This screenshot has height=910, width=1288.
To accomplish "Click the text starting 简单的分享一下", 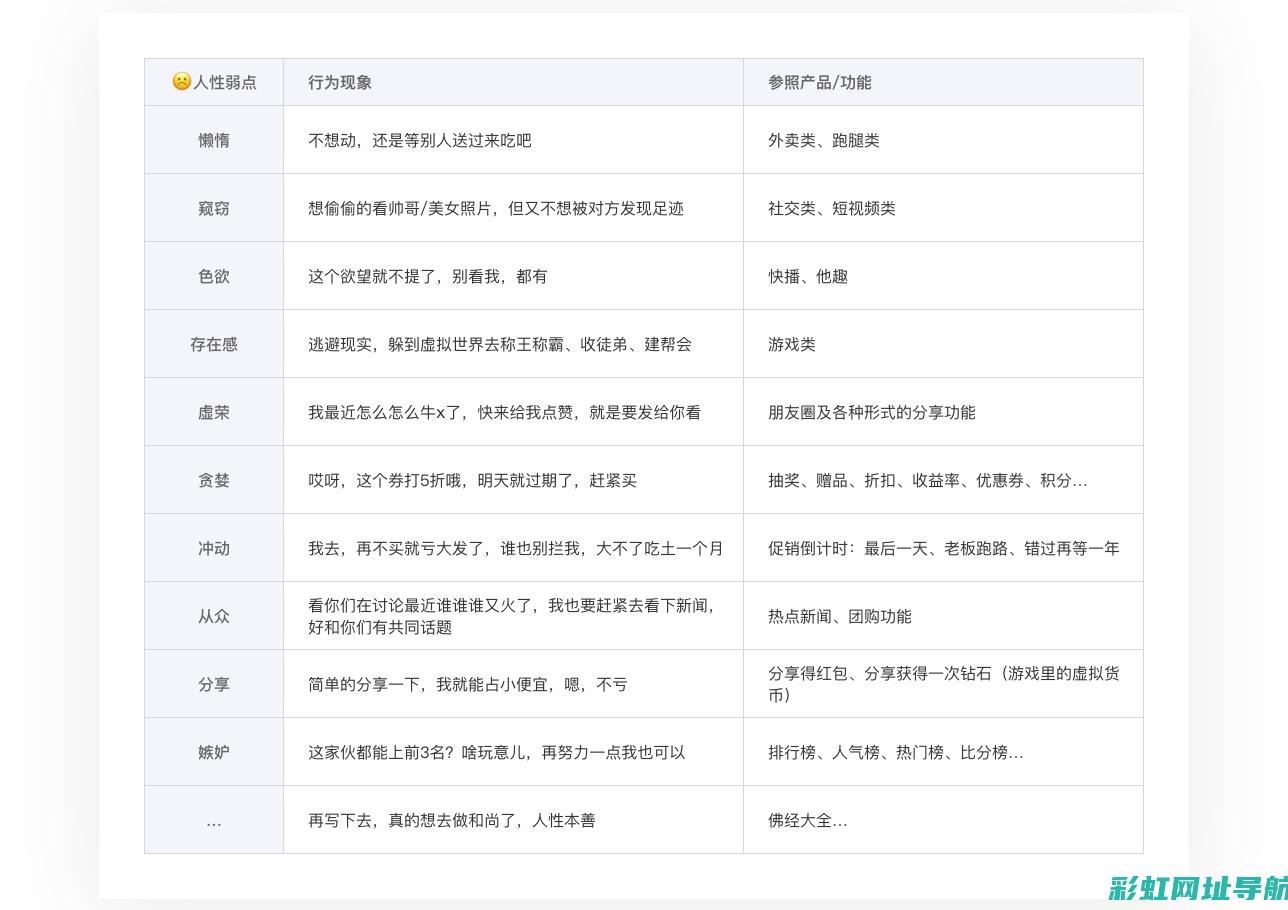I will click(x=468, y=684).
